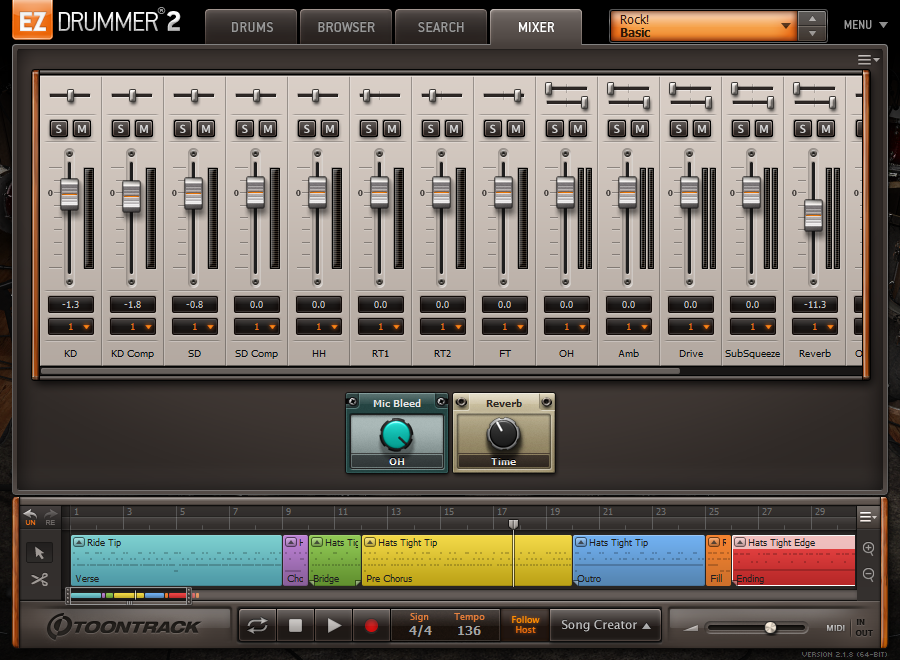Mute the HH channel
This screenshot has width=900, height=660.
330,129
